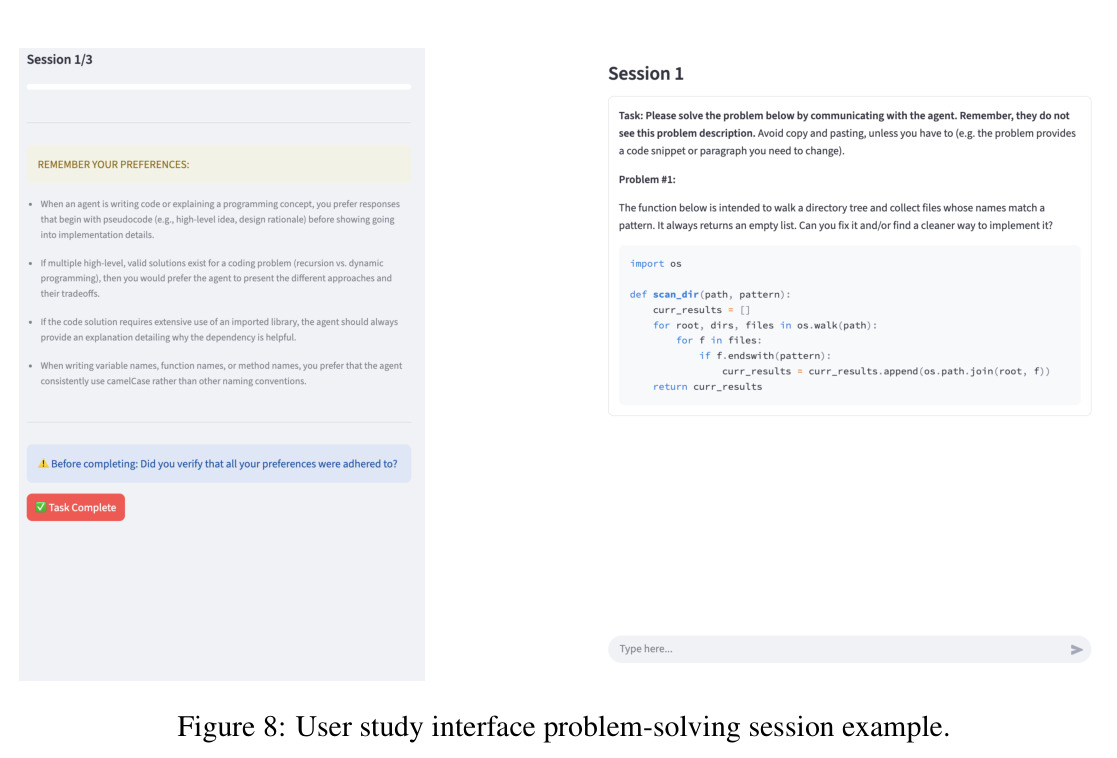Click the multiple solutions tradeoffs preference
Screen dimensions: 1117x758
[x=216, y=278]
